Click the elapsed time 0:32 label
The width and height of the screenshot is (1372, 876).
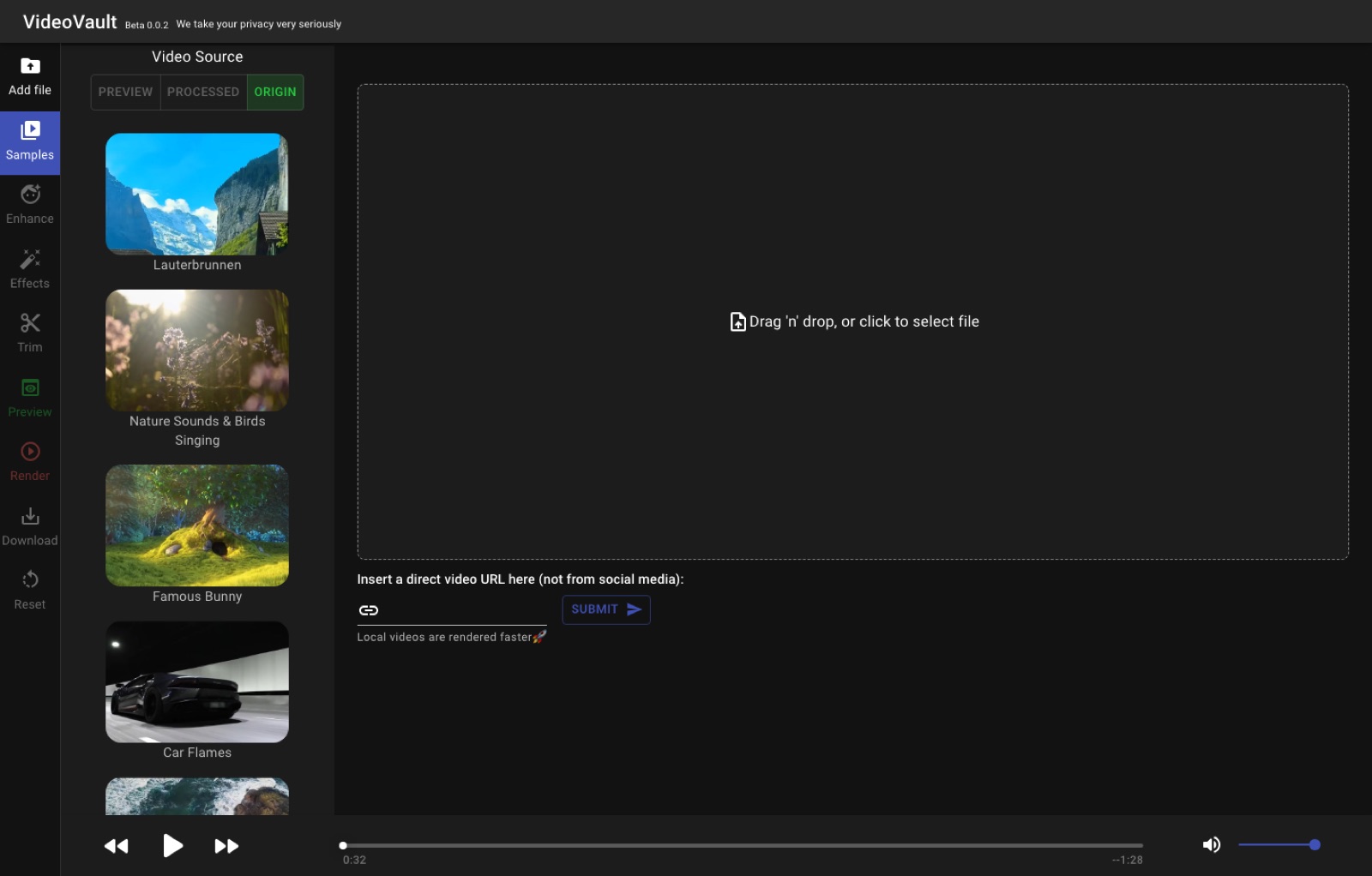(x=354, y=860)
